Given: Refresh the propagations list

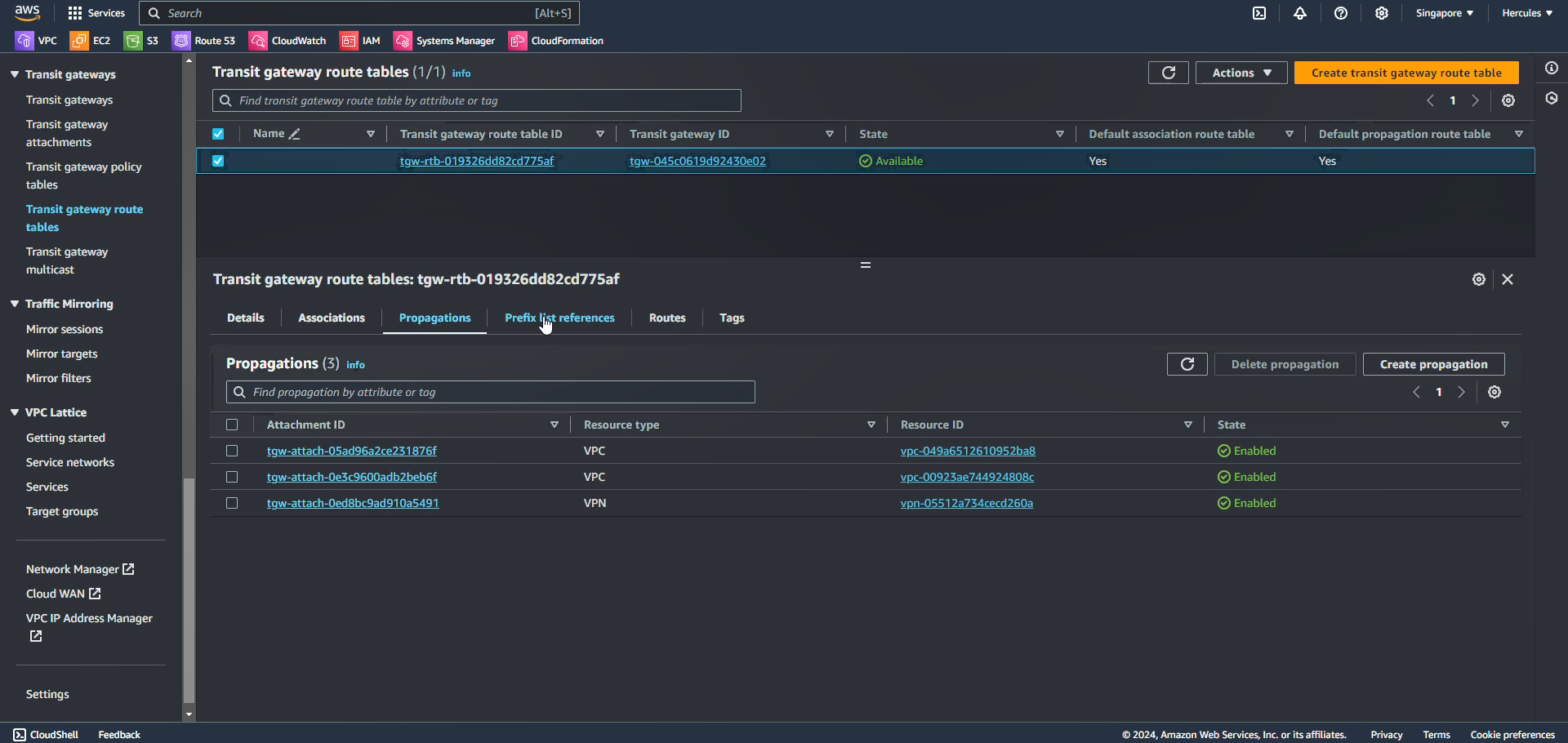Looking at the screenshot, I should tap(1187, 364).
